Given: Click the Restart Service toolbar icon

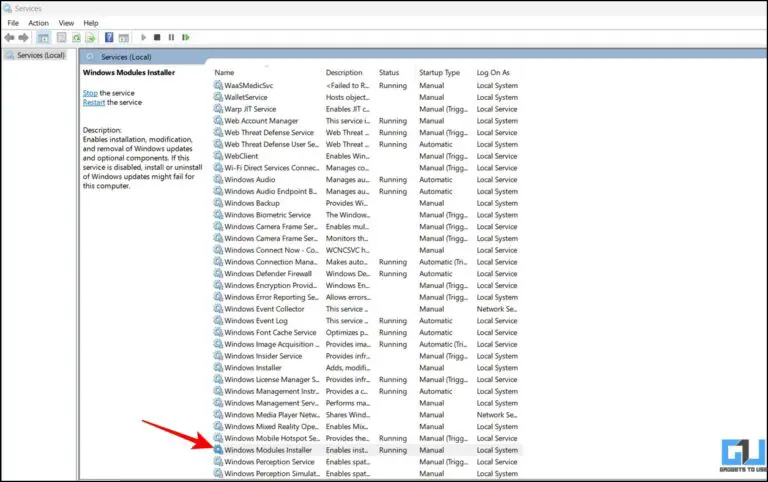Looking at the screenshot, I should (185, 37).
